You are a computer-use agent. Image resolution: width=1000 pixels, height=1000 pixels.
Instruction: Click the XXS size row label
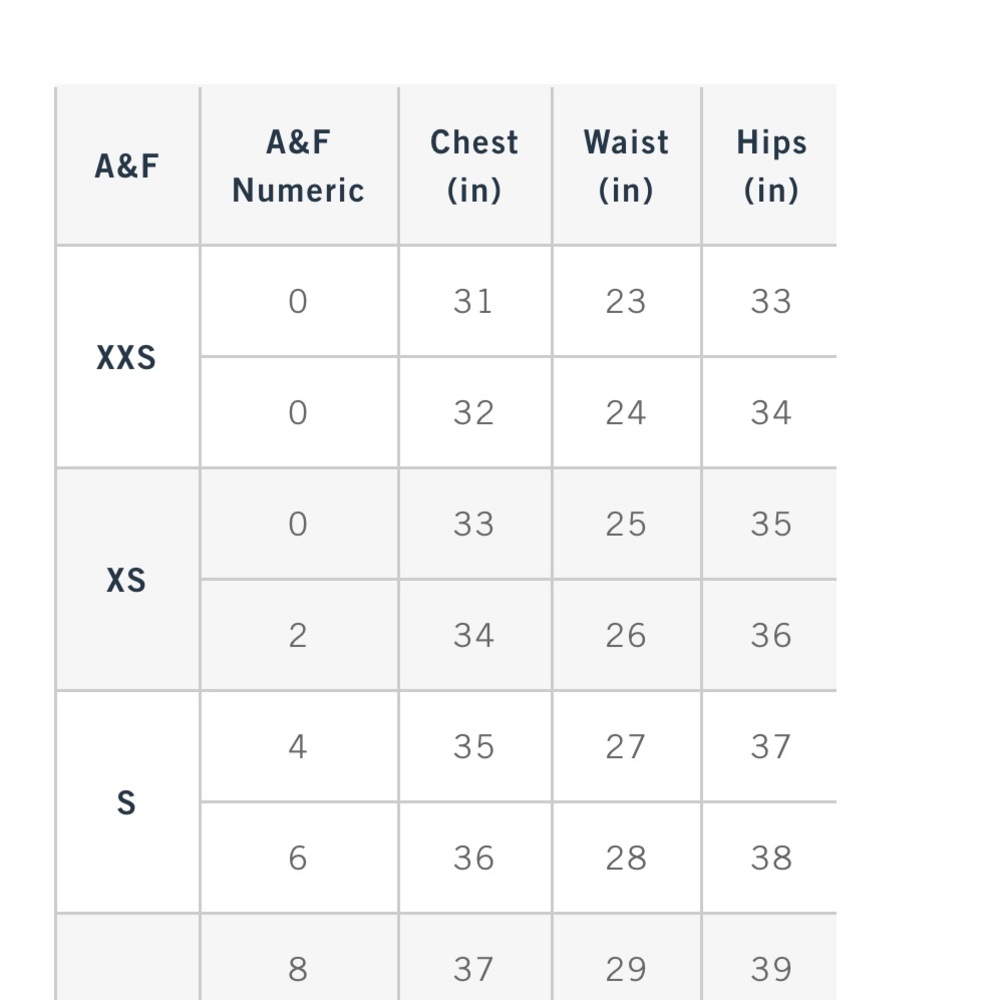pyautogui.click(x=127, y=357)
